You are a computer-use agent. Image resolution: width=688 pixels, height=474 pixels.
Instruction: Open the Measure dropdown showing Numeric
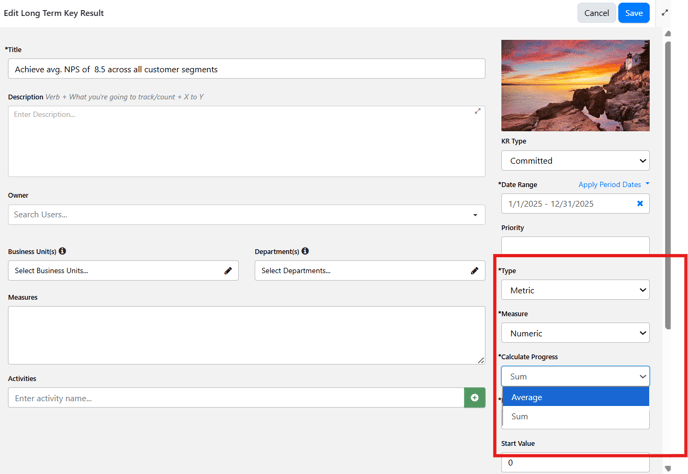click(575, 333)
